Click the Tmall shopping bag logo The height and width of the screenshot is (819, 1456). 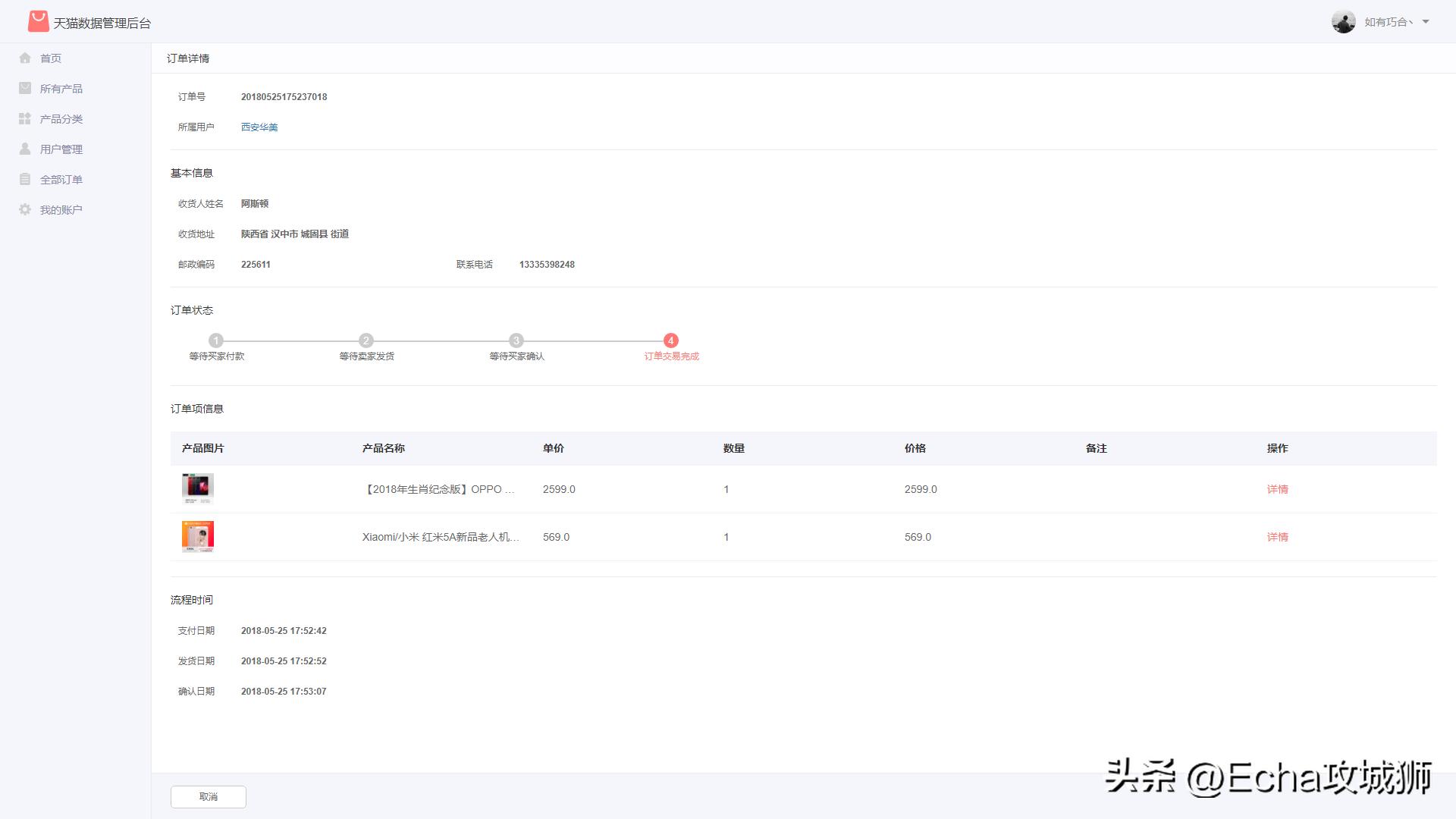[x=36, y=21]
